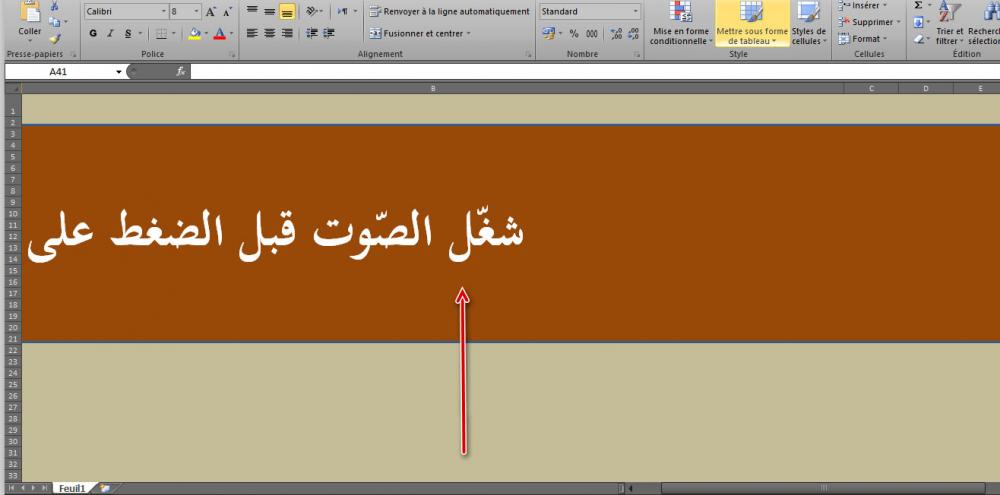This screenshot has width=1000, height=495.
Task: Toggle top vertical alignment
Action: [253, 11]
